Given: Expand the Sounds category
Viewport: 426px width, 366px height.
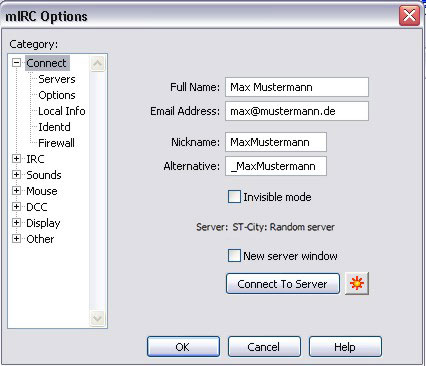Looking at the screenshot, I should [x=16, y=175].
